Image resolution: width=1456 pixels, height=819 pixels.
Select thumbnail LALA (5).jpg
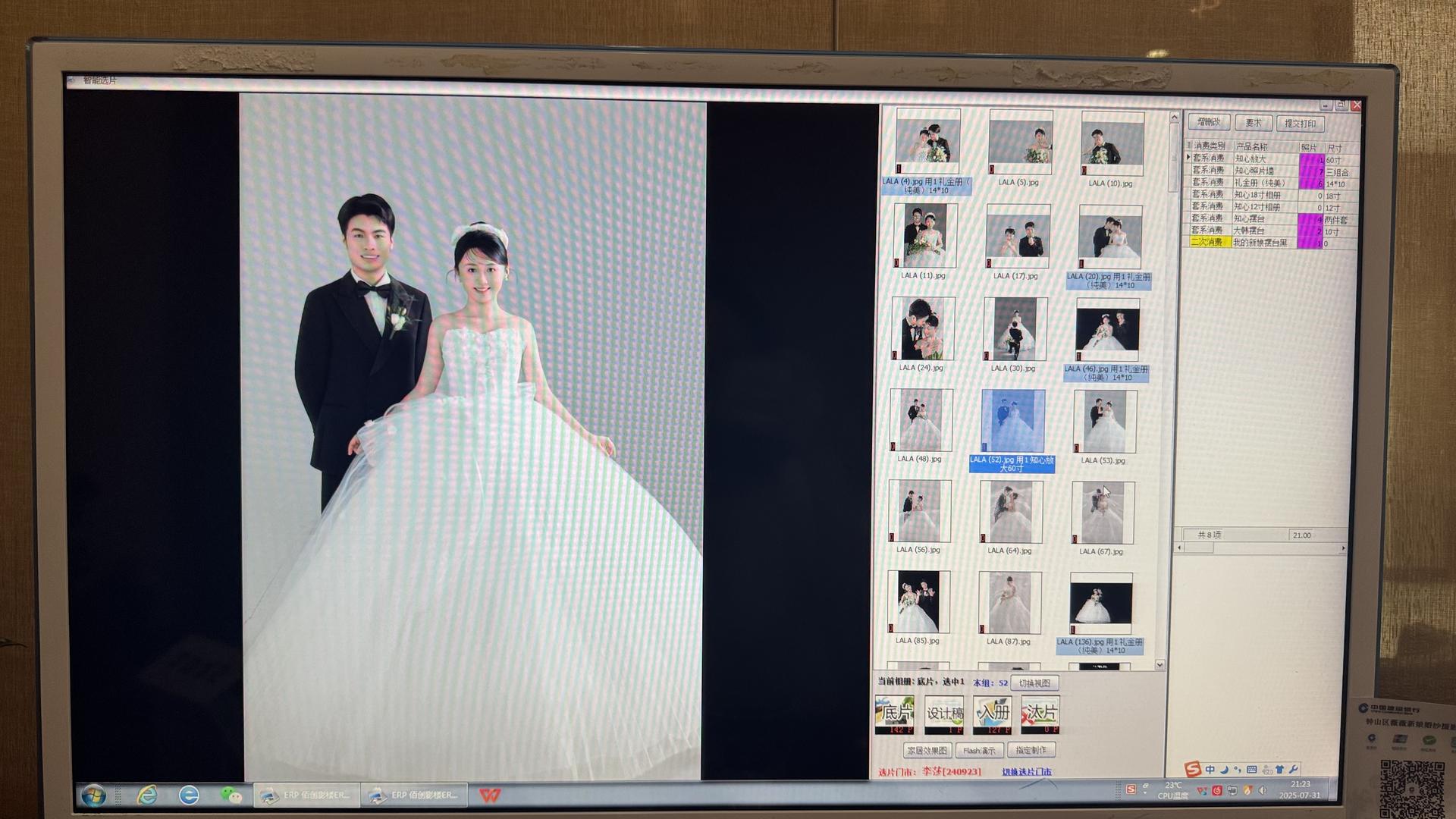1021,143
